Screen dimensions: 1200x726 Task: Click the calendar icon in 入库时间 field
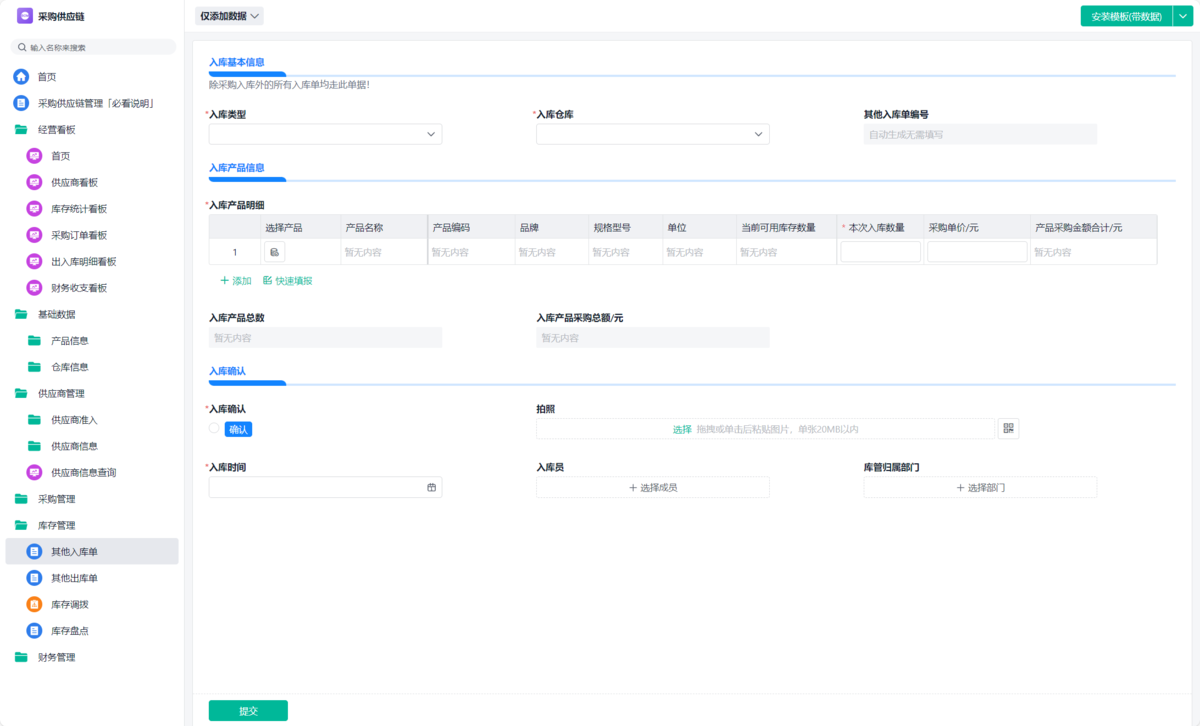point(432,488)
